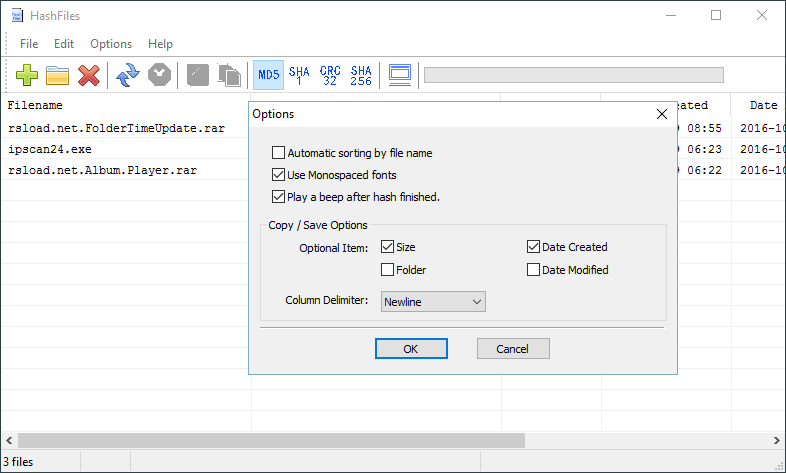Click the scrollbar right arrow
786x473 pixels.
[x=776, y=440]
